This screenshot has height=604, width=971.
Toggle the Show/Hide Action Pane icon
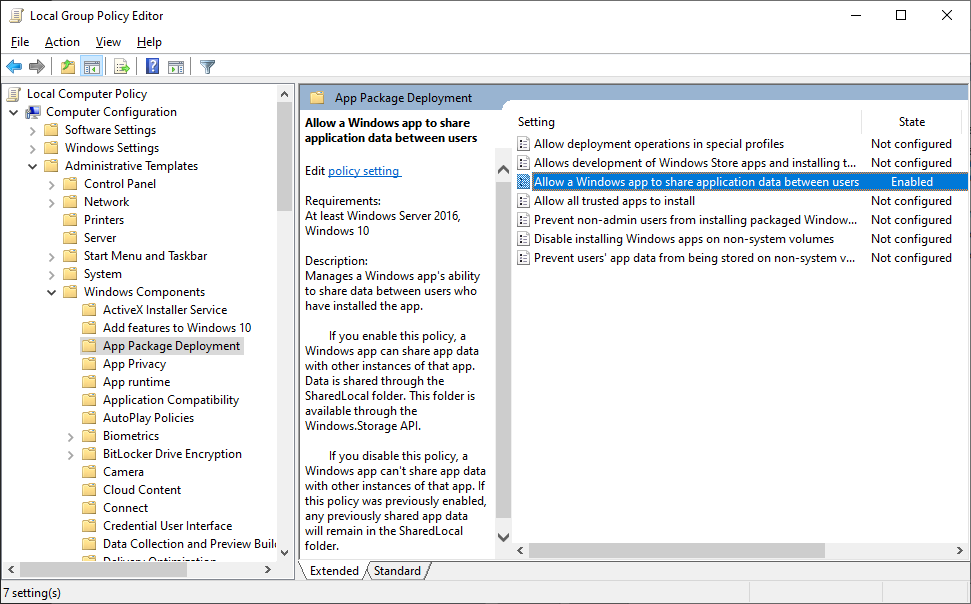176,67
